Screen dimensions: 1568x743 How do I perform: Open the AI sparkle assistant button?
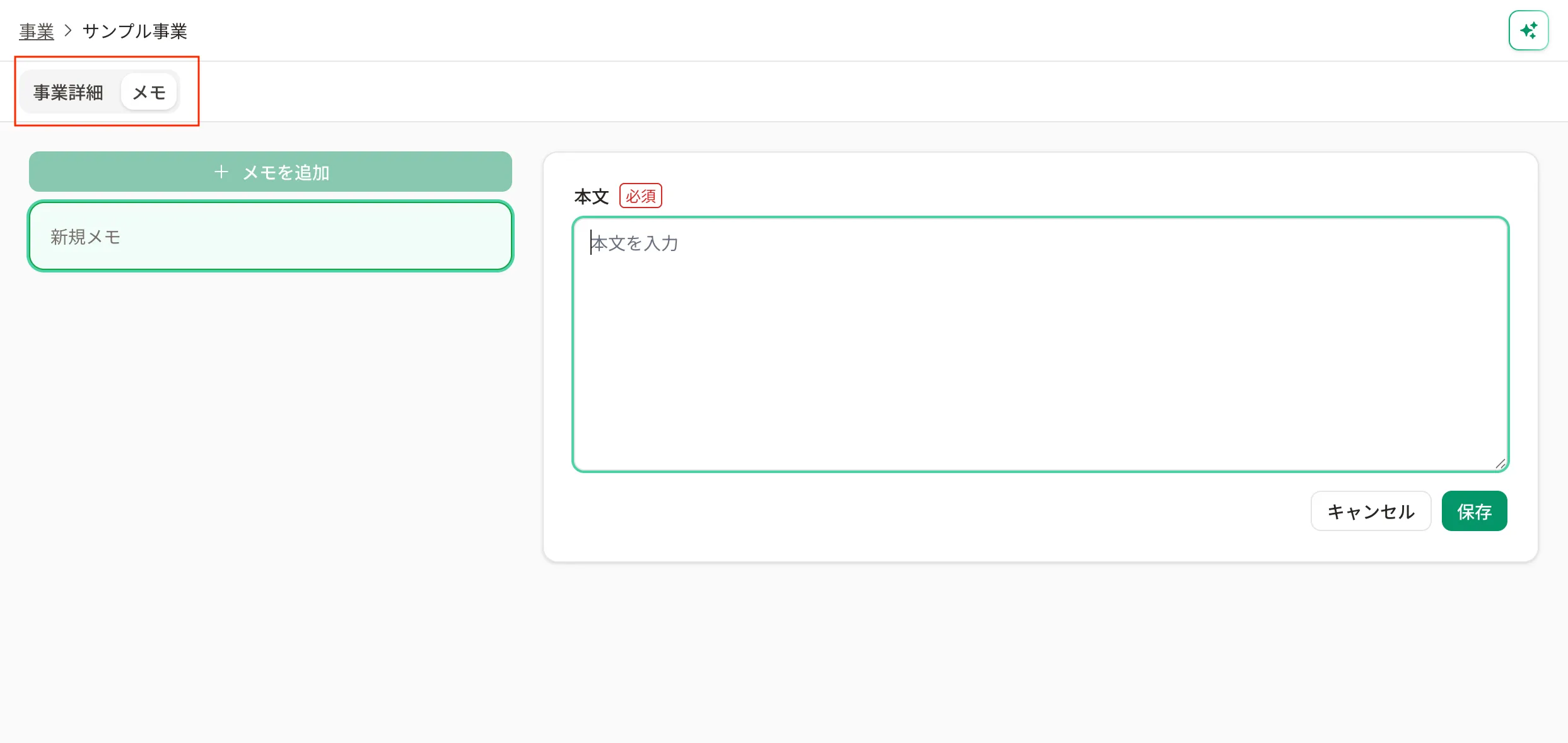pos(1528,30)
